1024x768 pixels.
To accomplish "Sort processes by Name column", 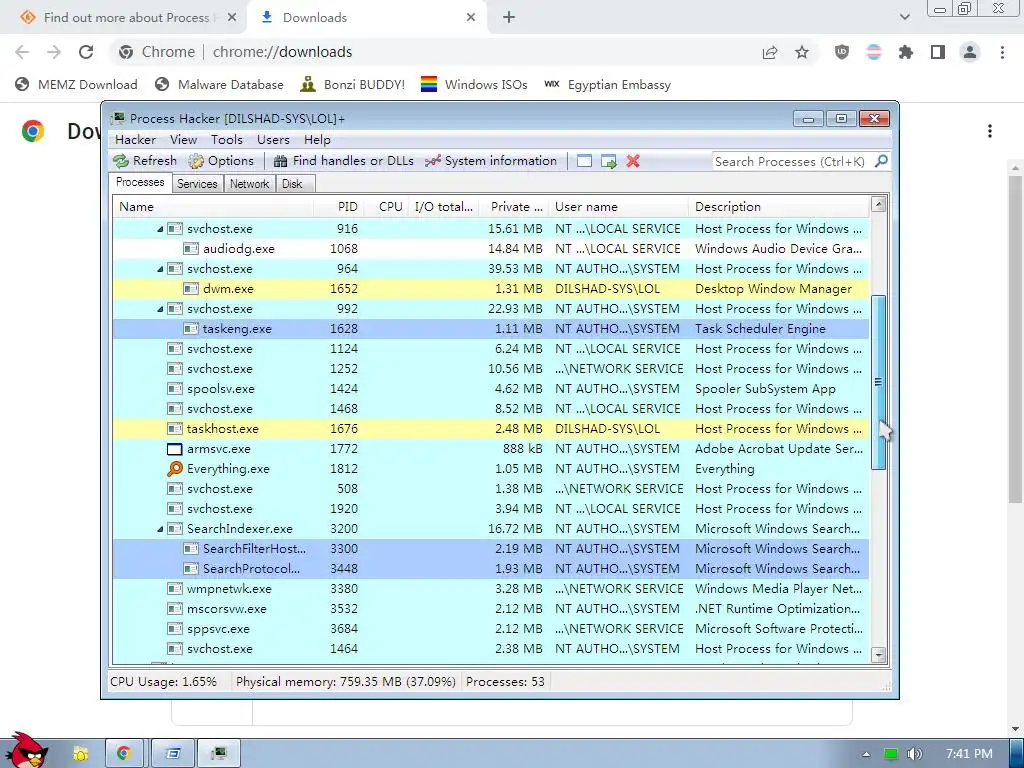I will tap(212, 207).
